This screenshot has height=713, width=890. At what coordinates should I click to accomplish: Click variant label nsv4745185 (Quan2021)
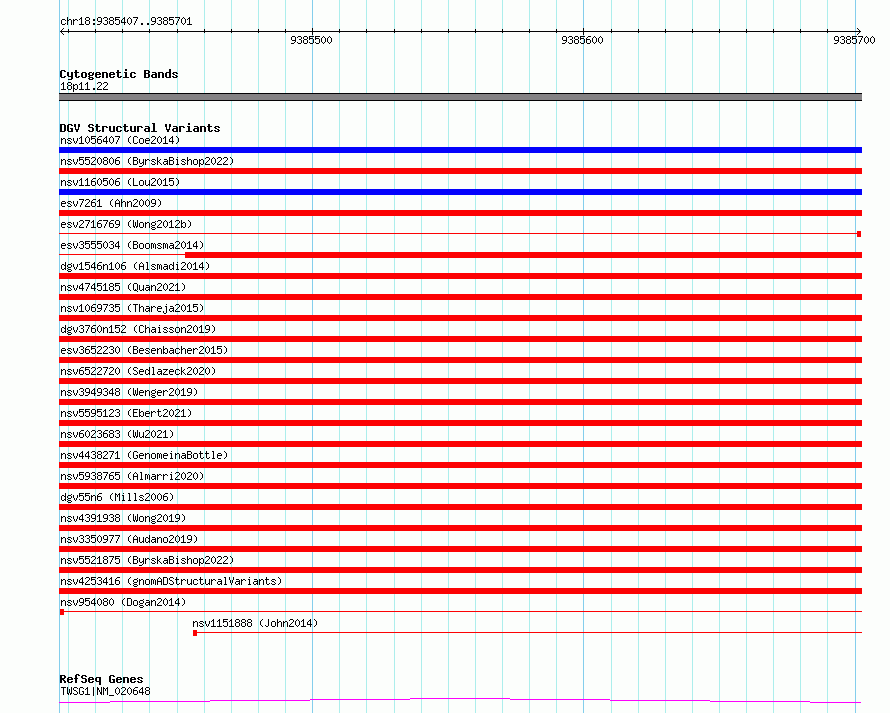[x=123, y=287]
